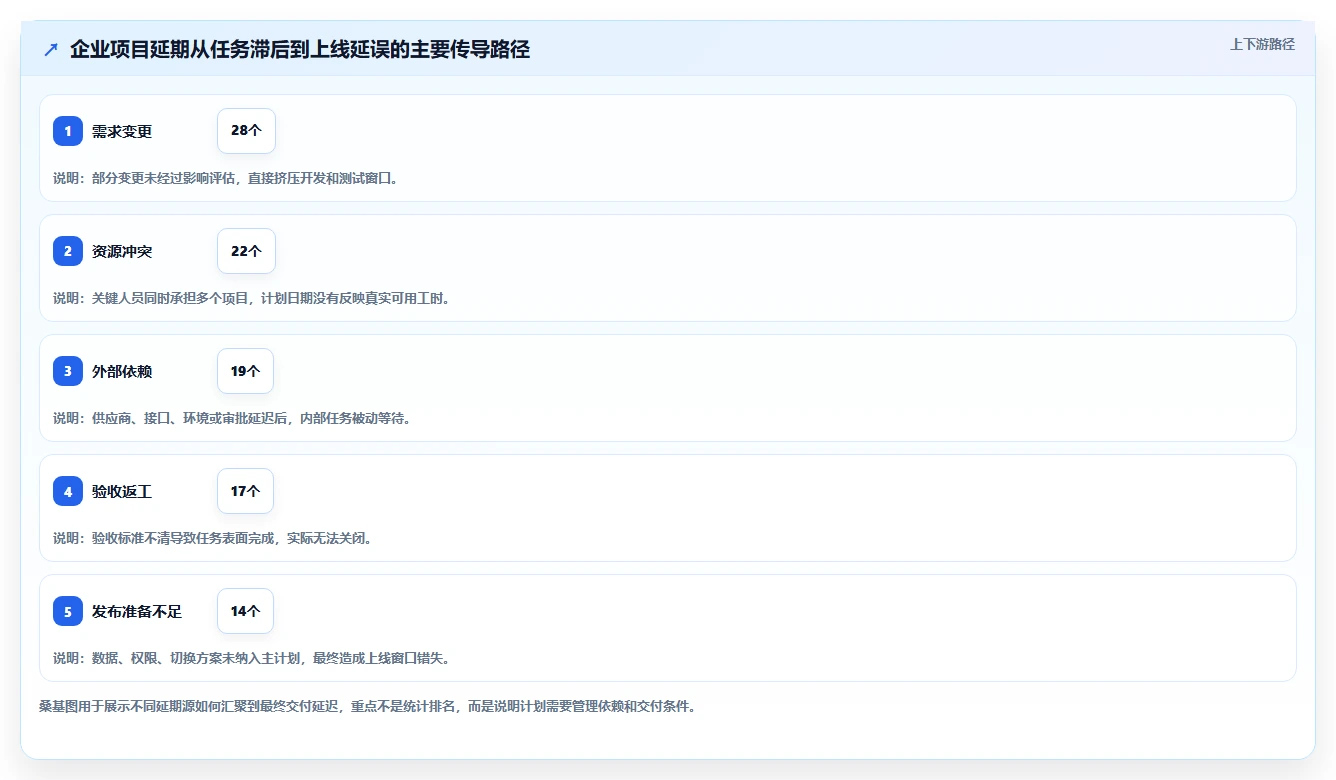Viewport: 1336px width, 780px height.
Task: Click the description about 验收标准不清
Action: click(213, 538)
